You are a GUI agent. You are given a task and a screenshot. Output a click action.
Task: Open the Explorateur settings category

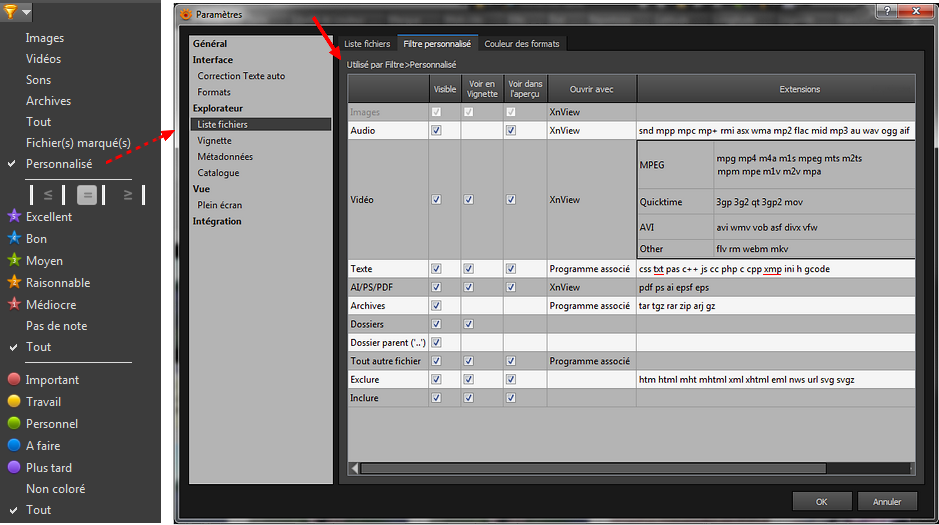[217, 108]
